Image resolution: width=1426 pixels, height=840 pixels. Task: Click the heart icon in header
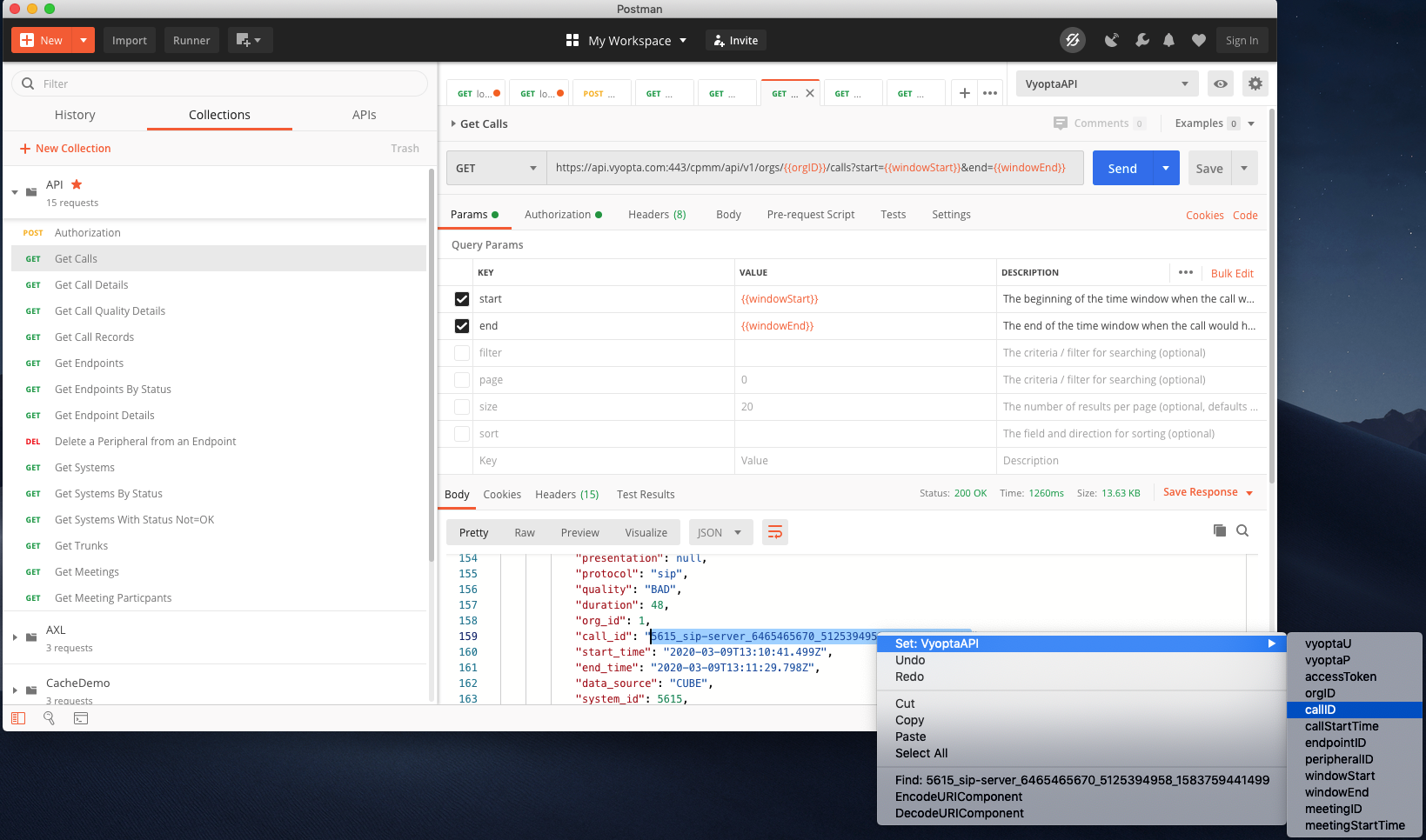pyautogui.click(x=1198, y=40)
